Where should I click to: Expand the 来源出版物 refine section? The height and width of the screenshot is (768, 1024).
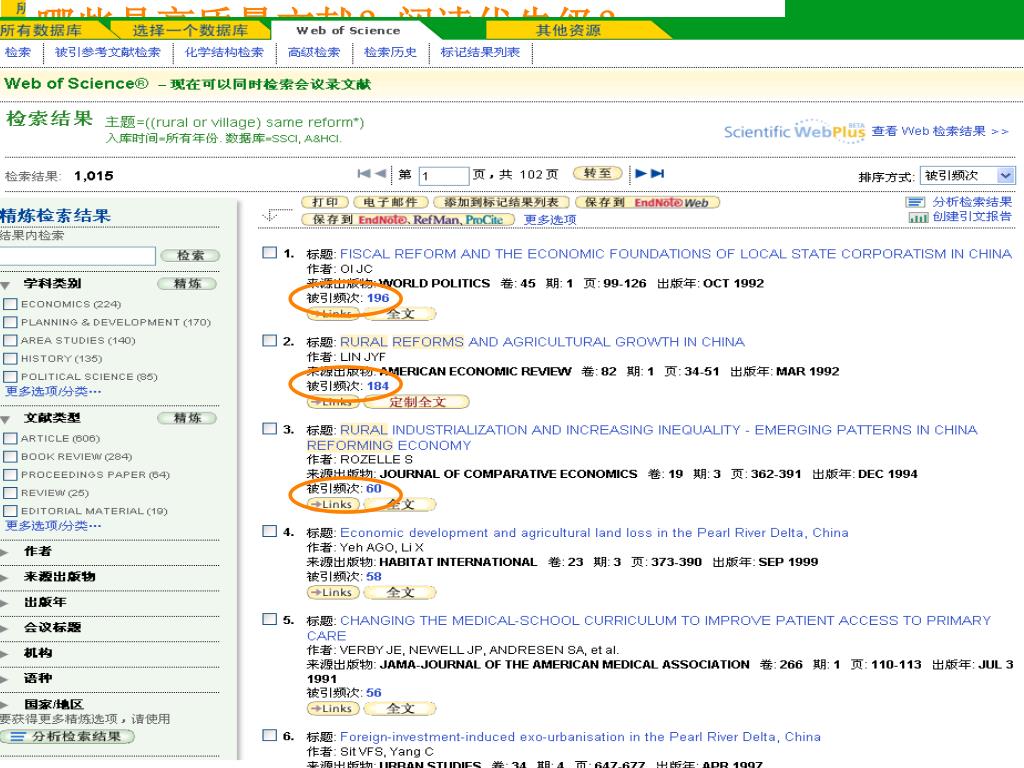5,577
